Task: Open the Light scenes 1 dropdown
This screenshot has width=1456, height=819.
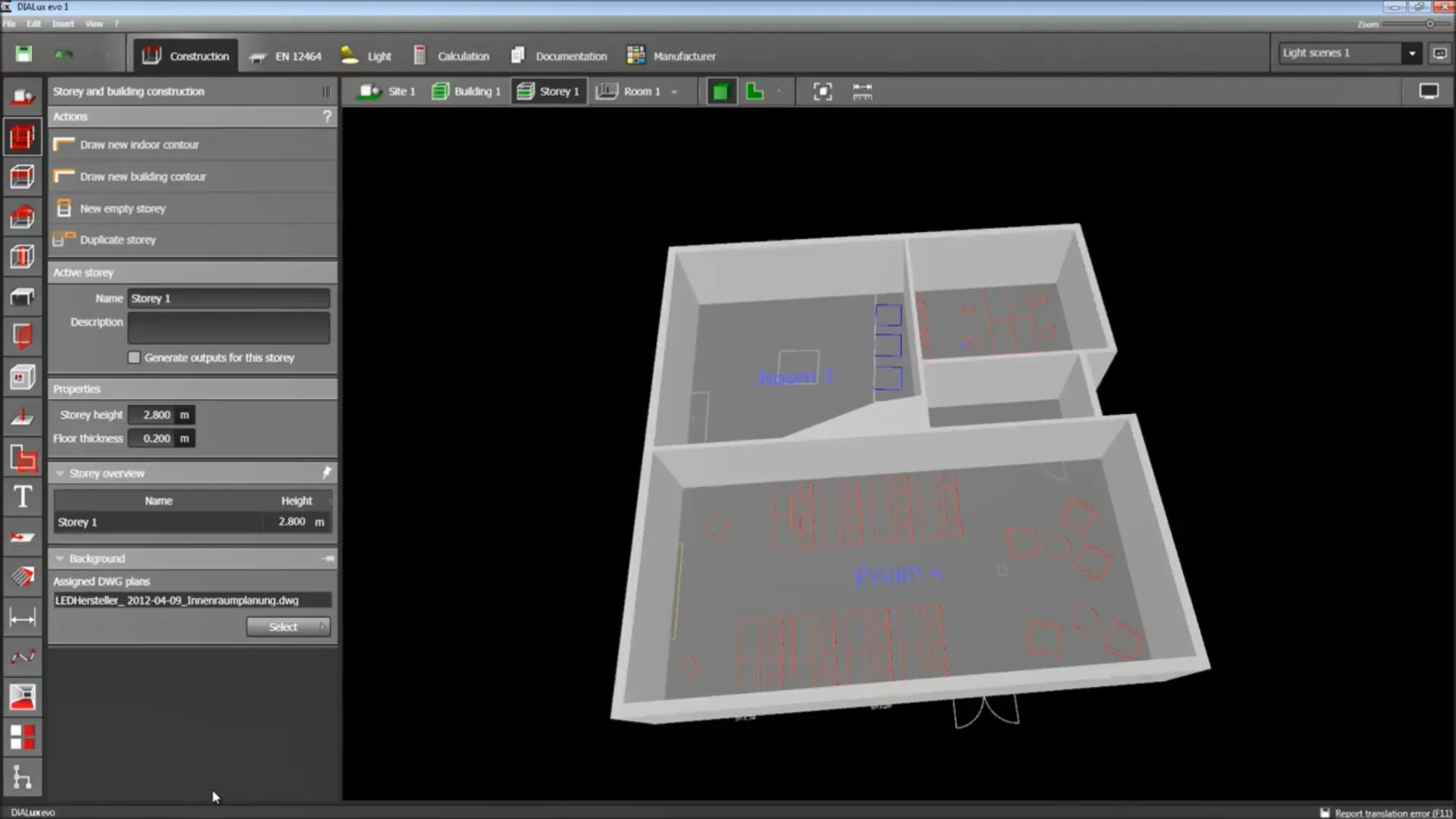Action: point(1411,53)
